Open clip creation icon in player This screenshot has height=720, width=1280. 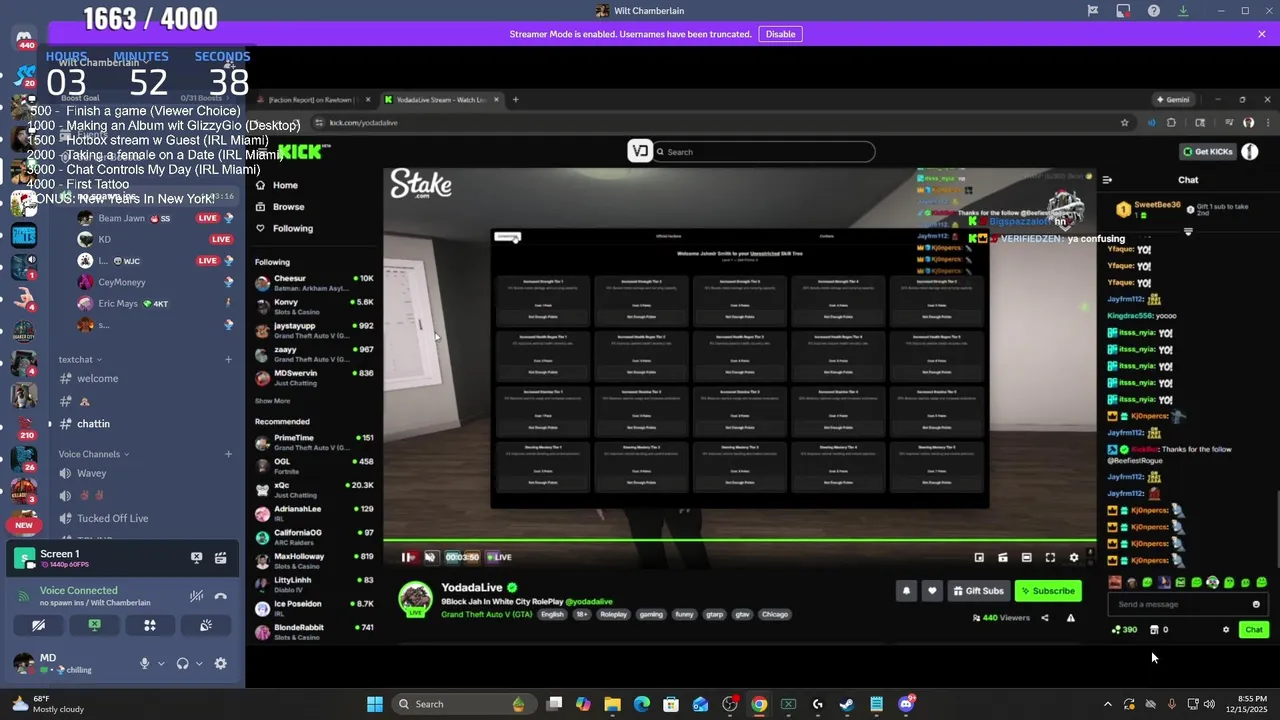tap(1003, 557)
